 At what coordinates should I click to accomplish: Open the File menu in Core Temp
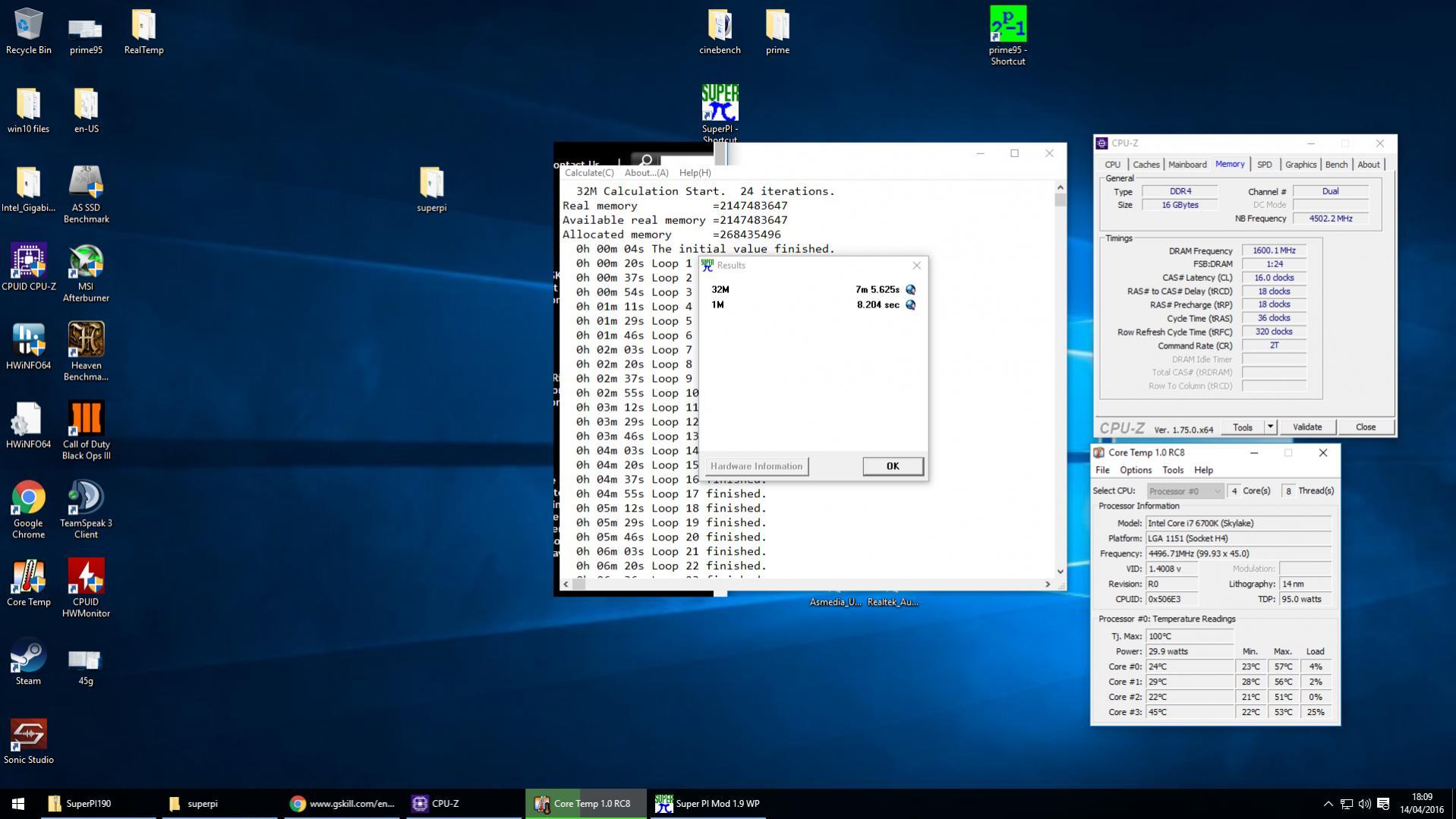[1102, 471]
